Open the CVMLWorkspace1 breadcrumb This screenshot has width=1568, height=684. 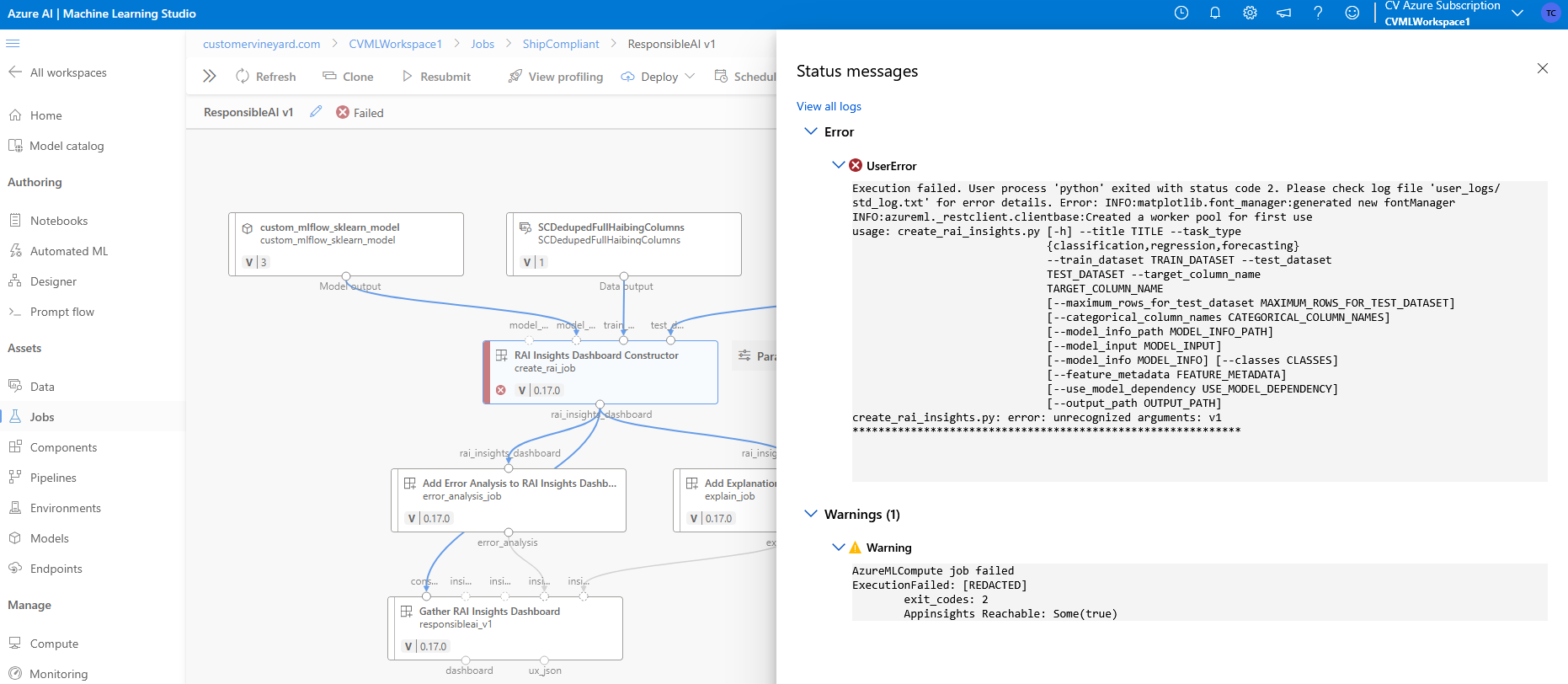coord(395,44)
